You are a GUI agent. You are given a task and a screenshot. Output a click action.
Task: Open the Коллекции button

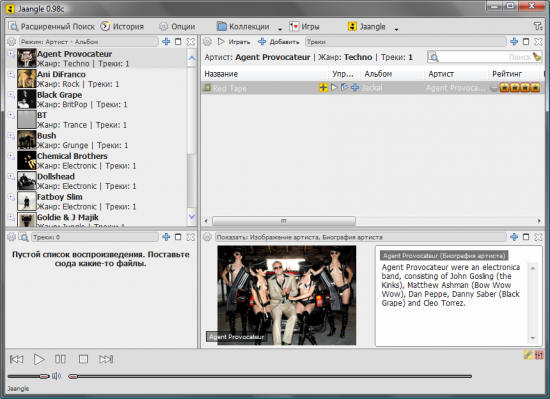pos(243,27)
